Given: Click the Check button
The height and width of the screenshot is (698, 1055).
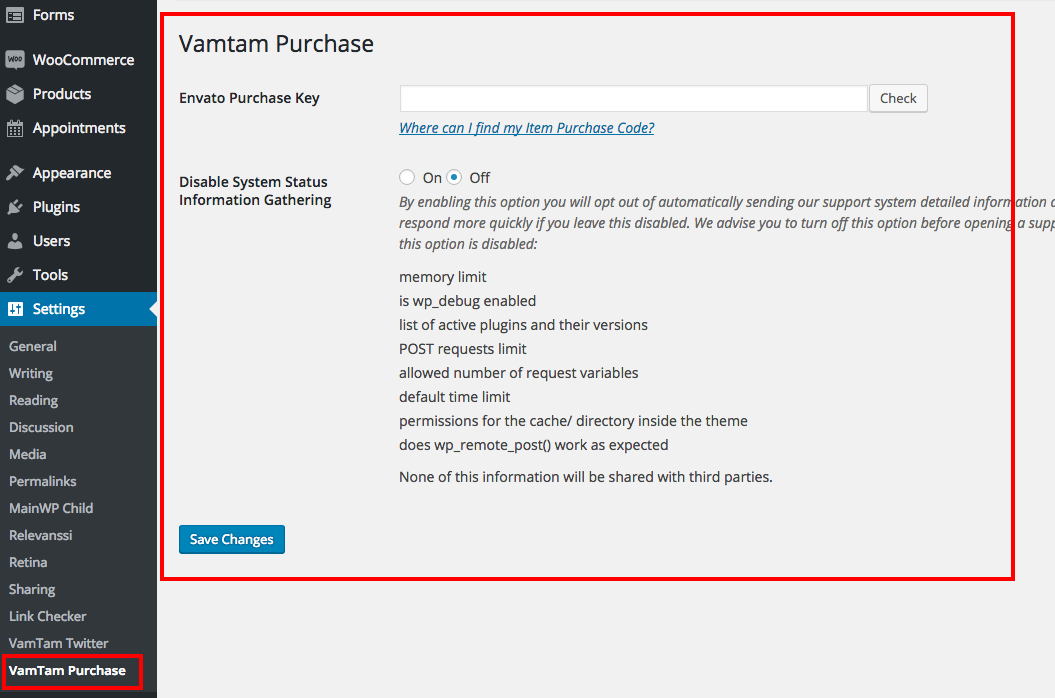Looking at the screenshot, I should click(898, 98).
